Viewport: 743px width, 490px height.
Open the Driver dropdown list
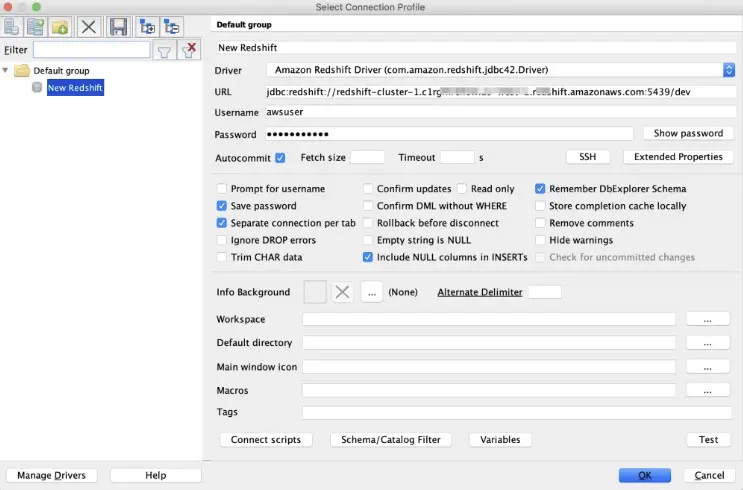click(x=729, y=70)
